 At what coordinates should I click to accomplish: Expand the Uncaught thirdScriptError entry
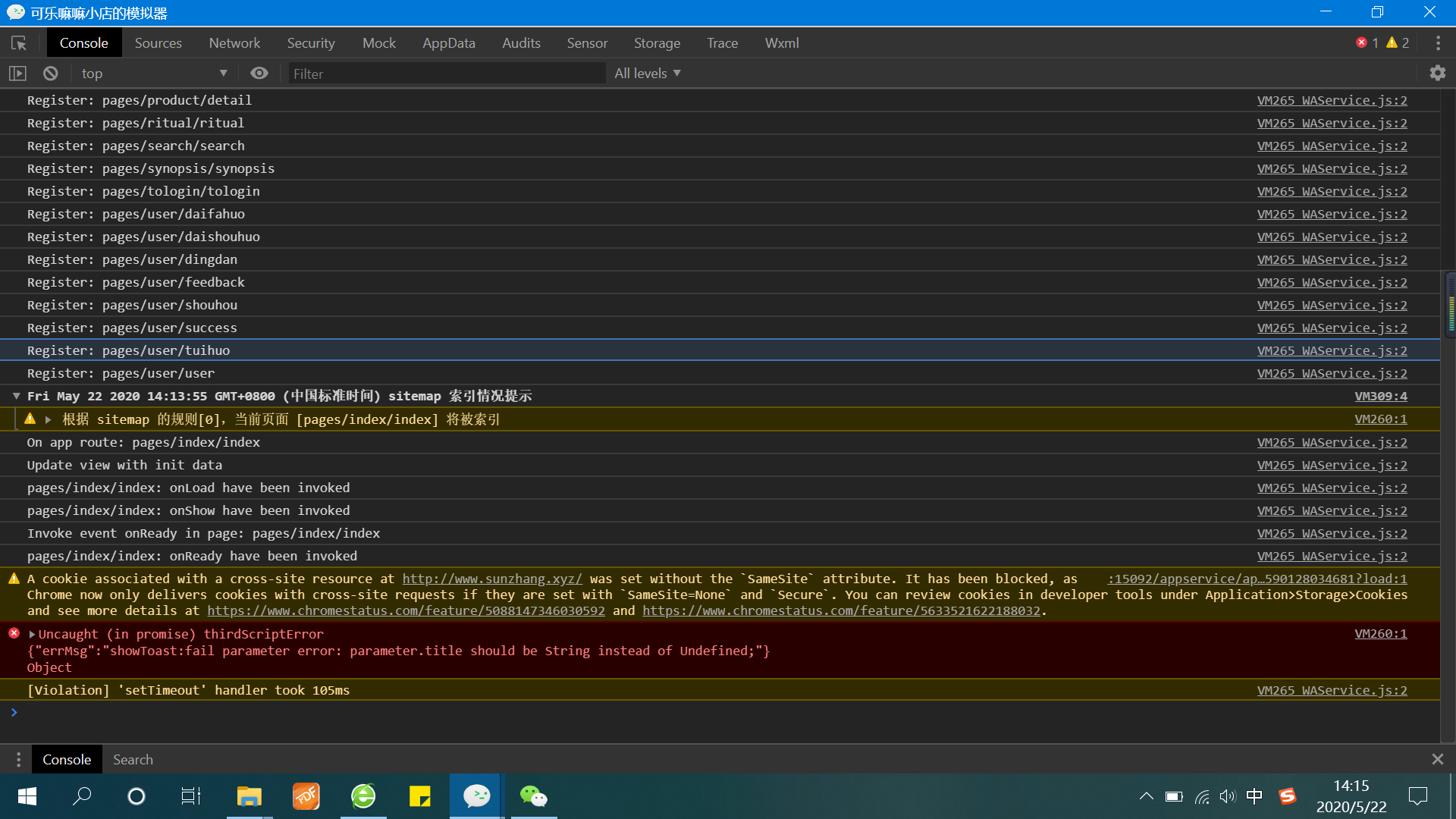point(32,634)
